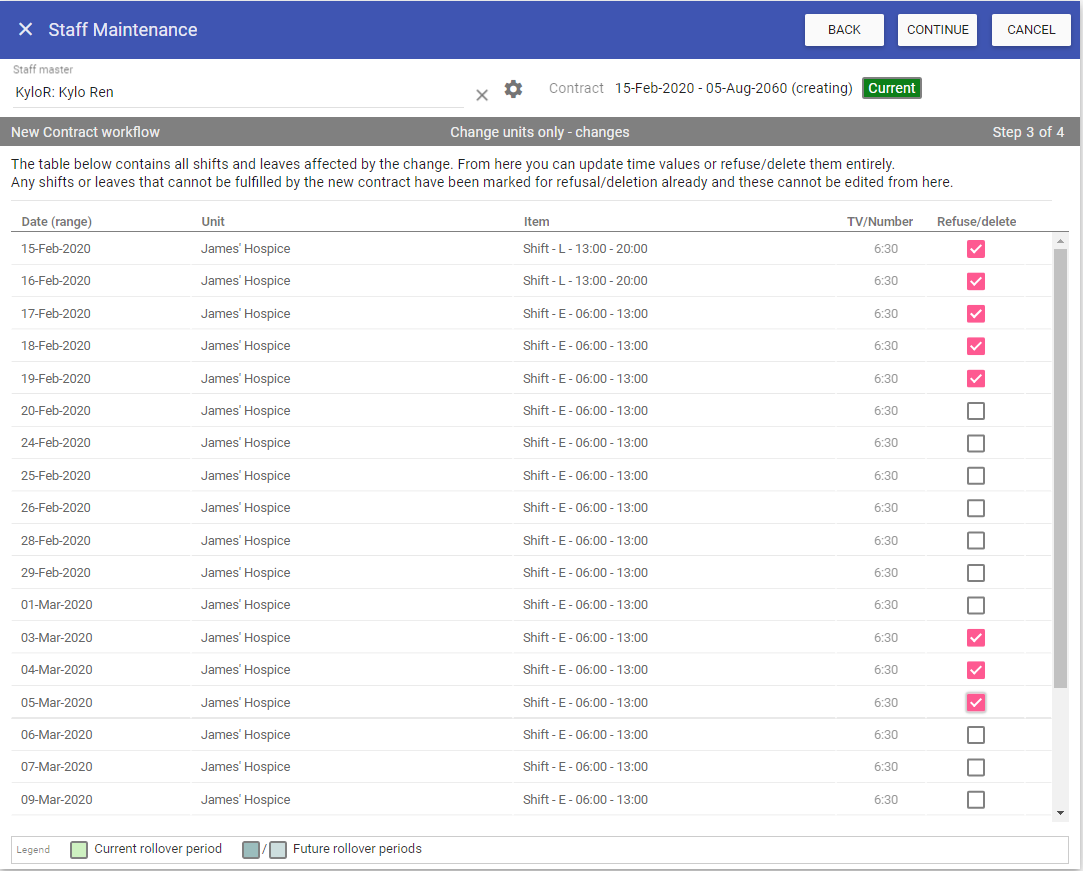Uncheck Refuse/delete for 05-Mar-2020 shift
This screenshot has width=1083, height=871.
[976, 703]
